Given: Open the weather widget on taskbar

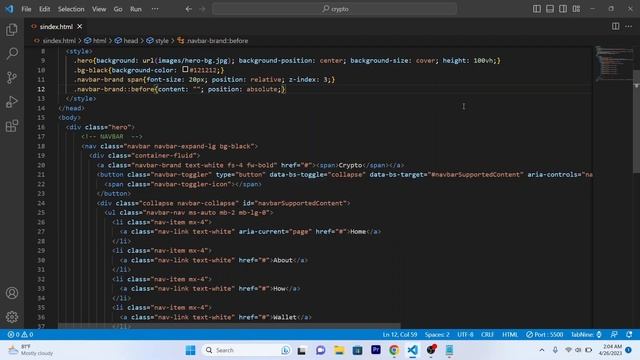Looking at the screenshot, I should (31, 350).
